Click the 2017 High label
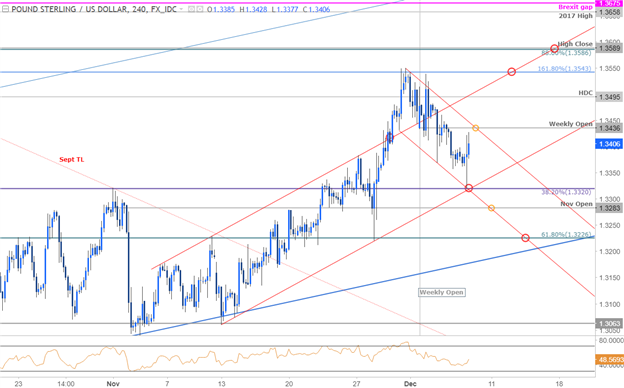Image resolution: width=624 pixels, height=388 pixels. [575, 16]
